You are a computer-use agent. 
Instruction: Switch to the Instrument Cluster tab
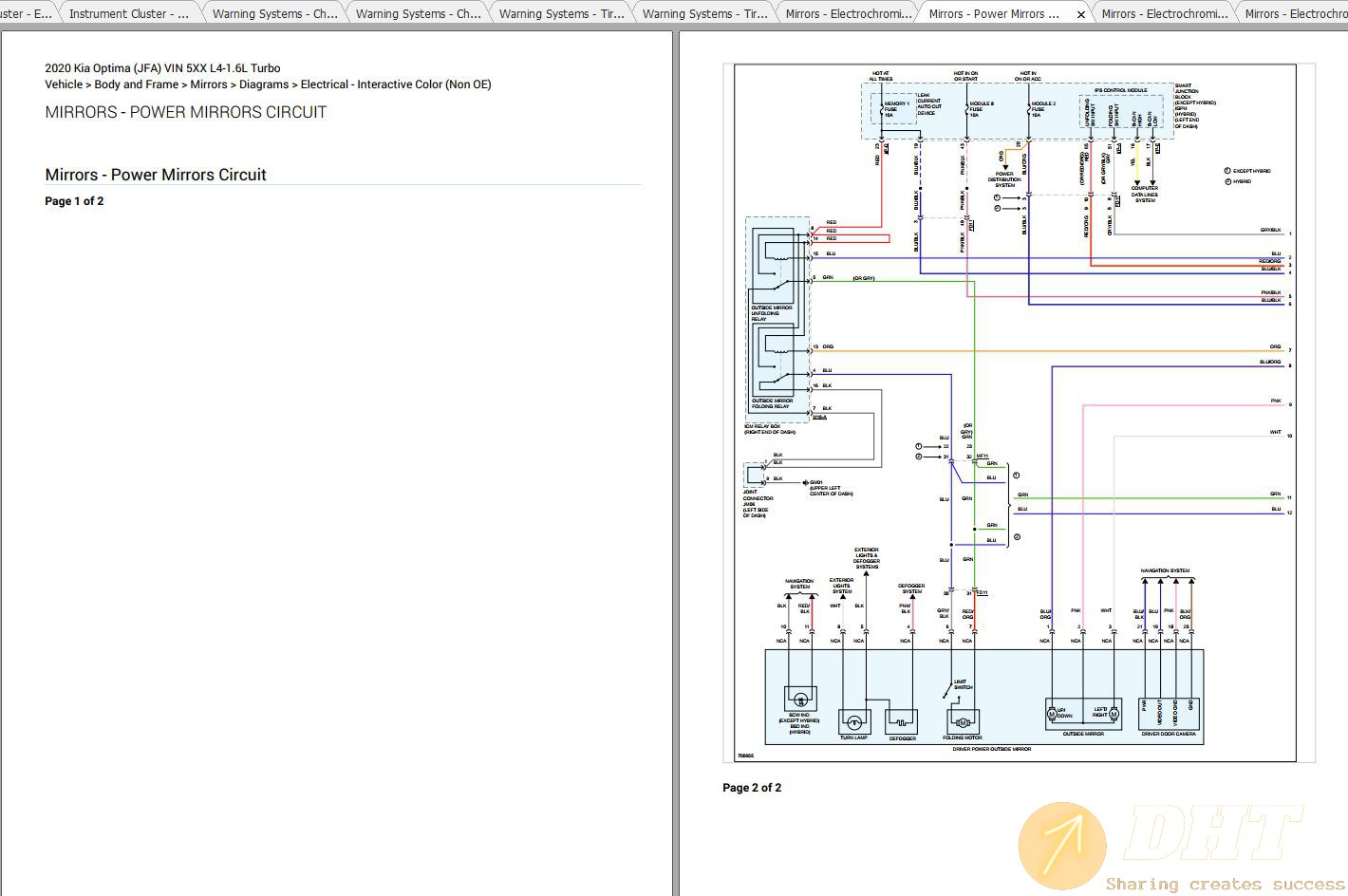129,13
